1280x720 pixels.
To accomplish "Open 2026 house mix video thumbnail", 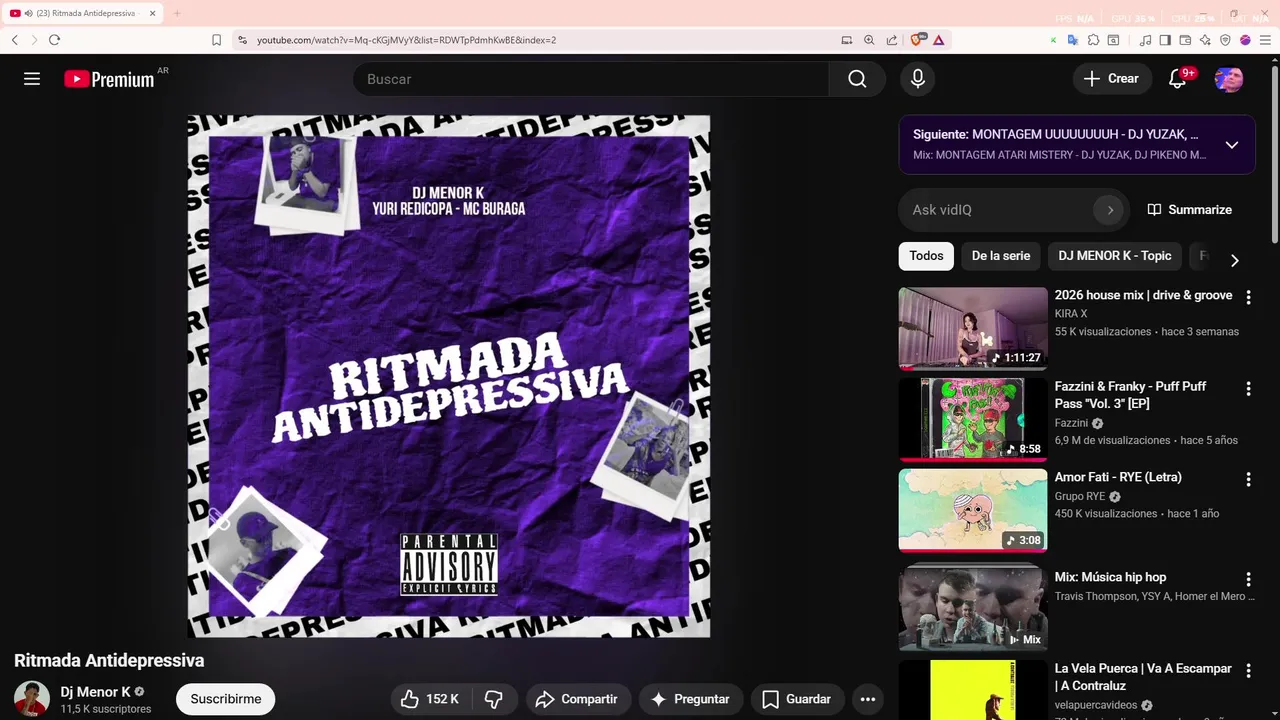I will [973, 328].
